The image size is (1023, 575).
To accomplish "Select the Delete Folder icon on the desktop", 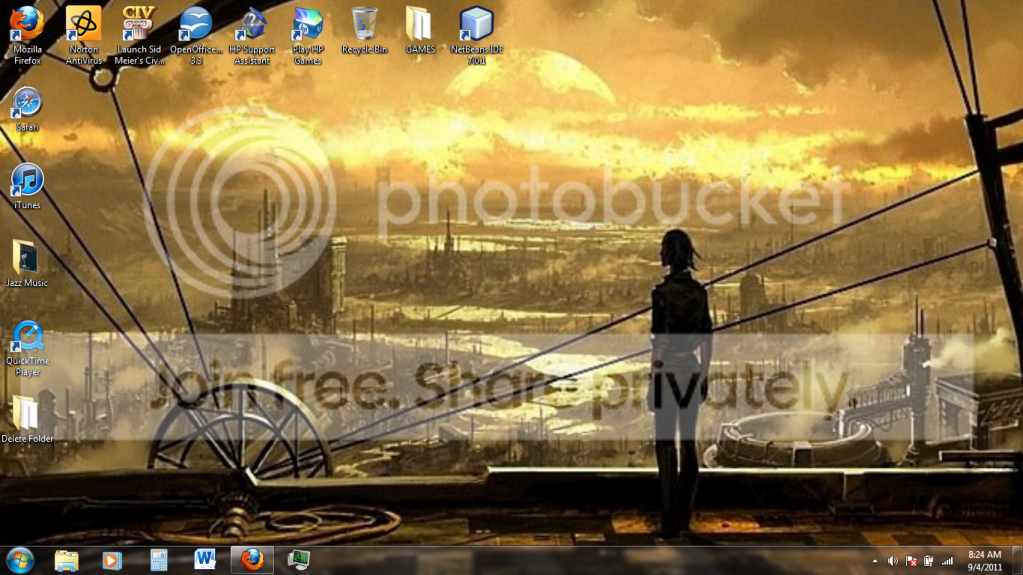I will [27, 420].
